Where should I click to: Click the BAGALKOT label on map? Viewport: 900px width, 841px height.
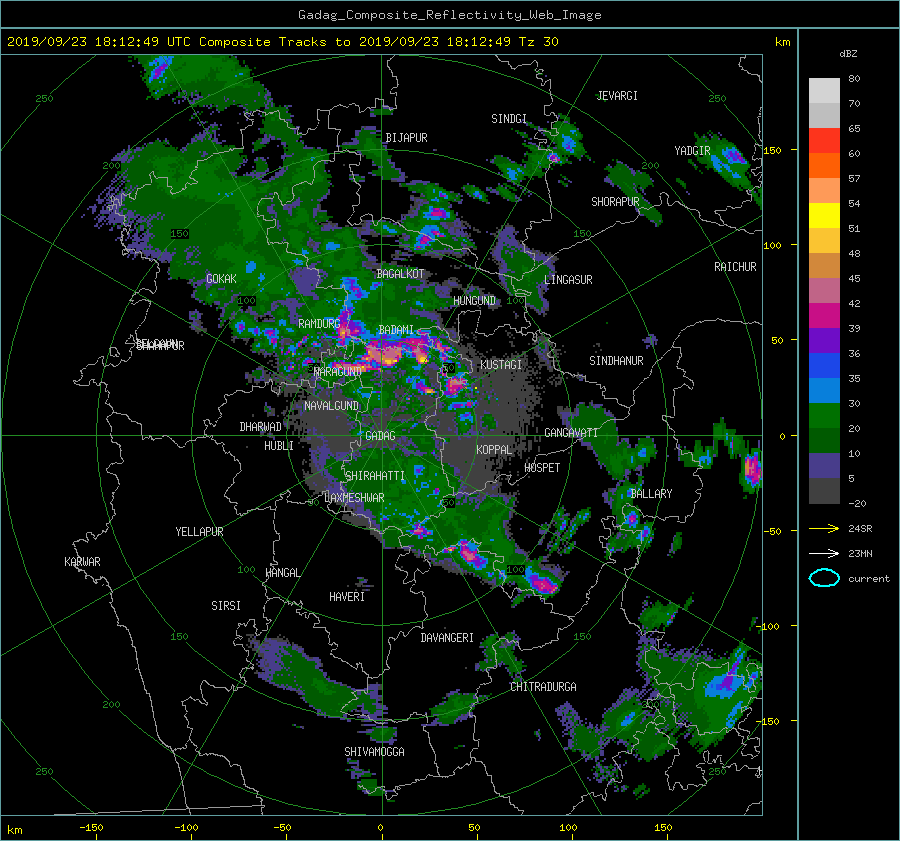click(x=400, y=274)
